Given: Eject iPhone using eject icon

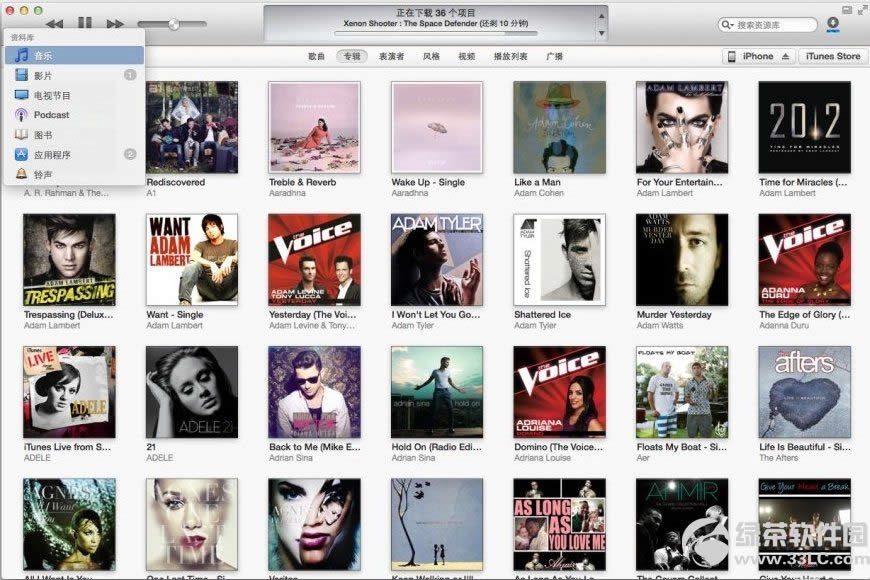Looking at the screenshot, I should click(785, 56).
